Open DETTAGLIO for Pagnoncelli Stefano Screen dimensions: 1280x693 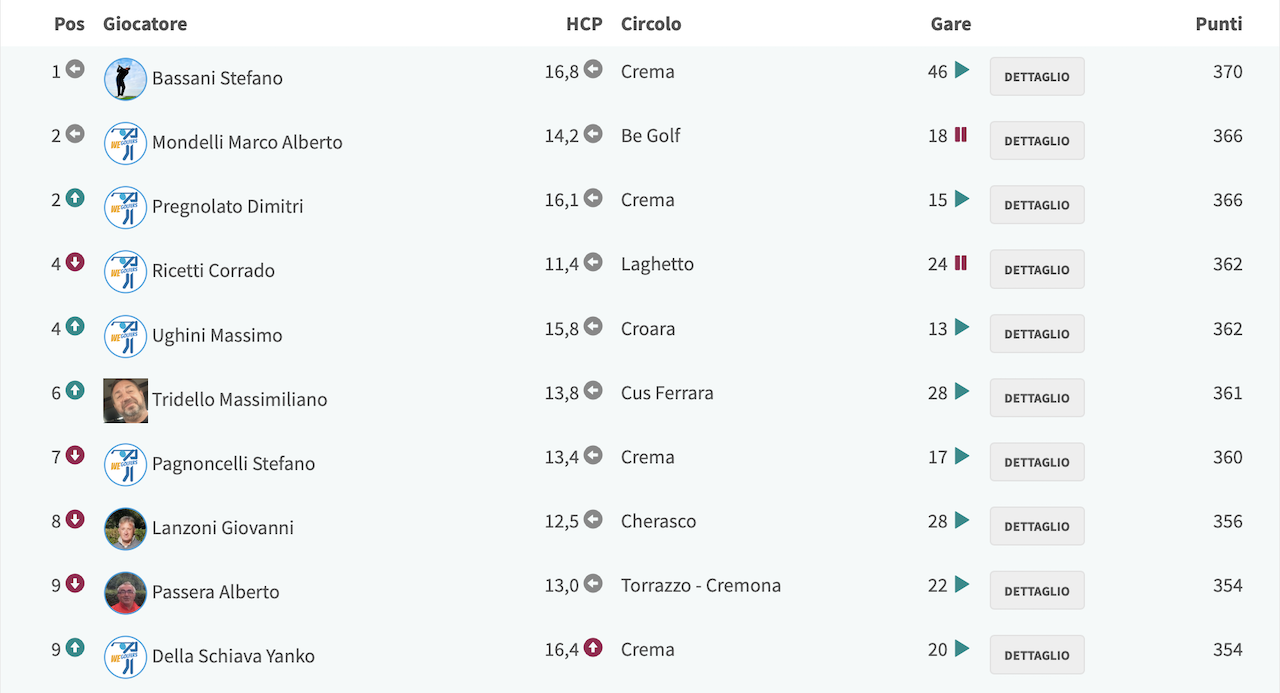(1037, 462)
